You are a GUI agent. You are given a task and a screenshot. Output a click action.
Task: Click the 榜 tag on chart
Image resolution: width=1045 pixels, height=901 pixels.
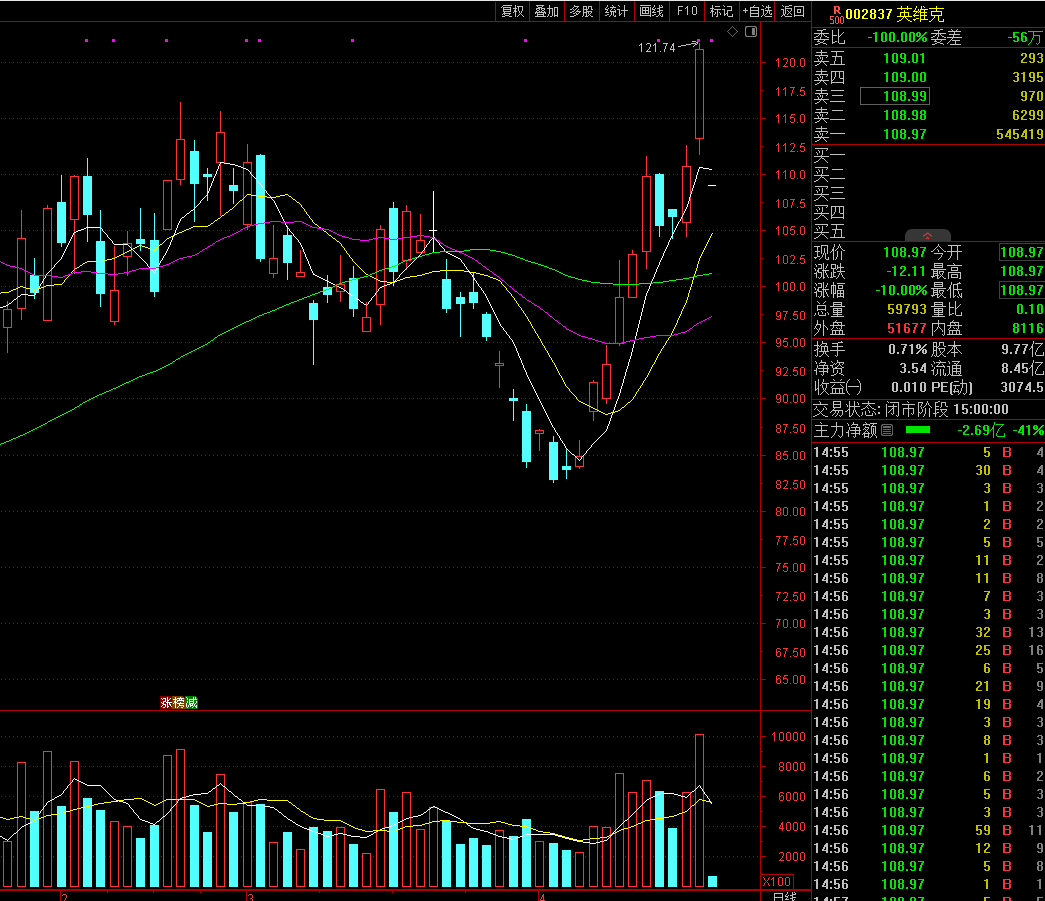click(179, 703)
